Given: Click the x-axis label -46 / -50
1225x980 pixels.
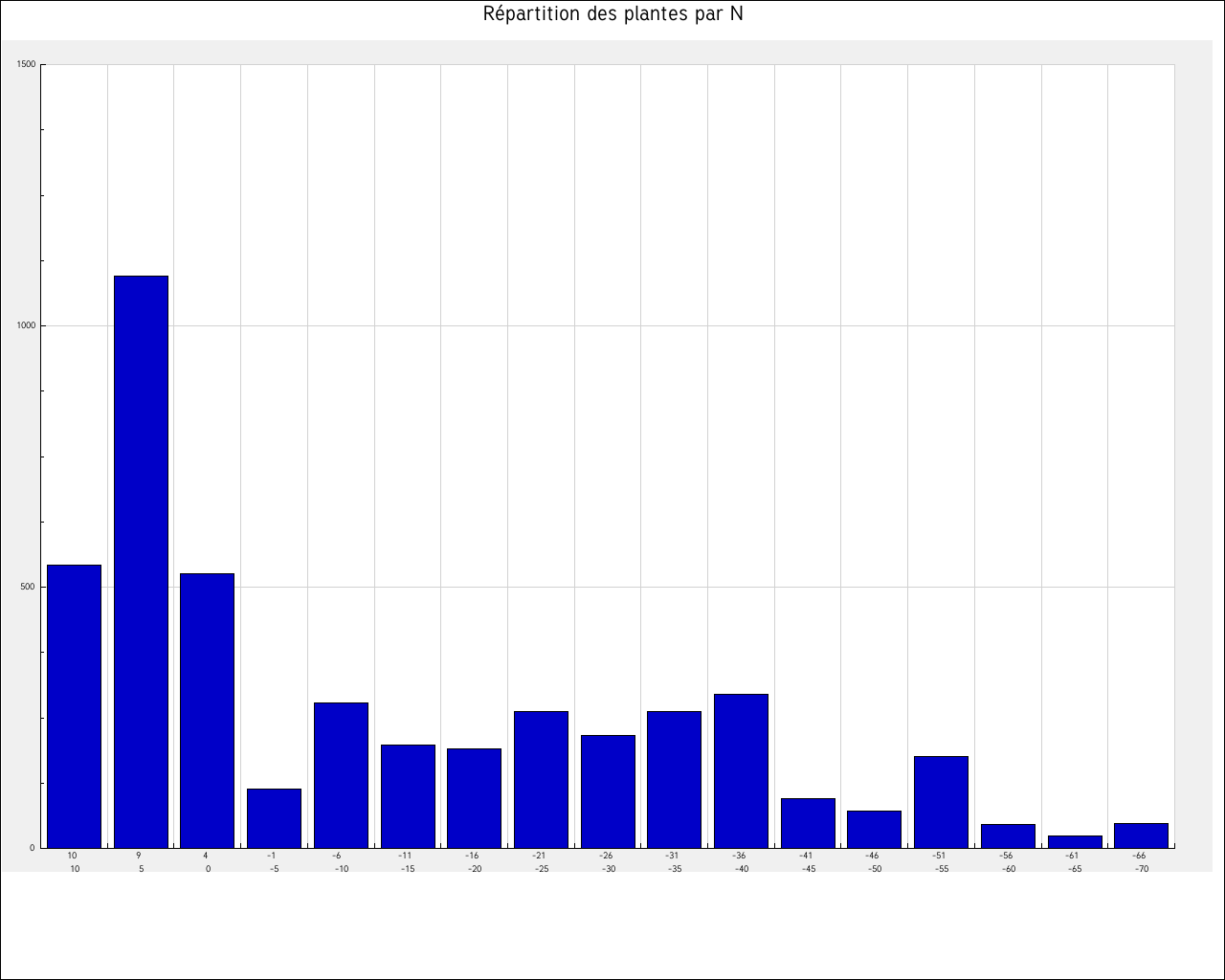Looking at the screenshot, I should point(873,862).
